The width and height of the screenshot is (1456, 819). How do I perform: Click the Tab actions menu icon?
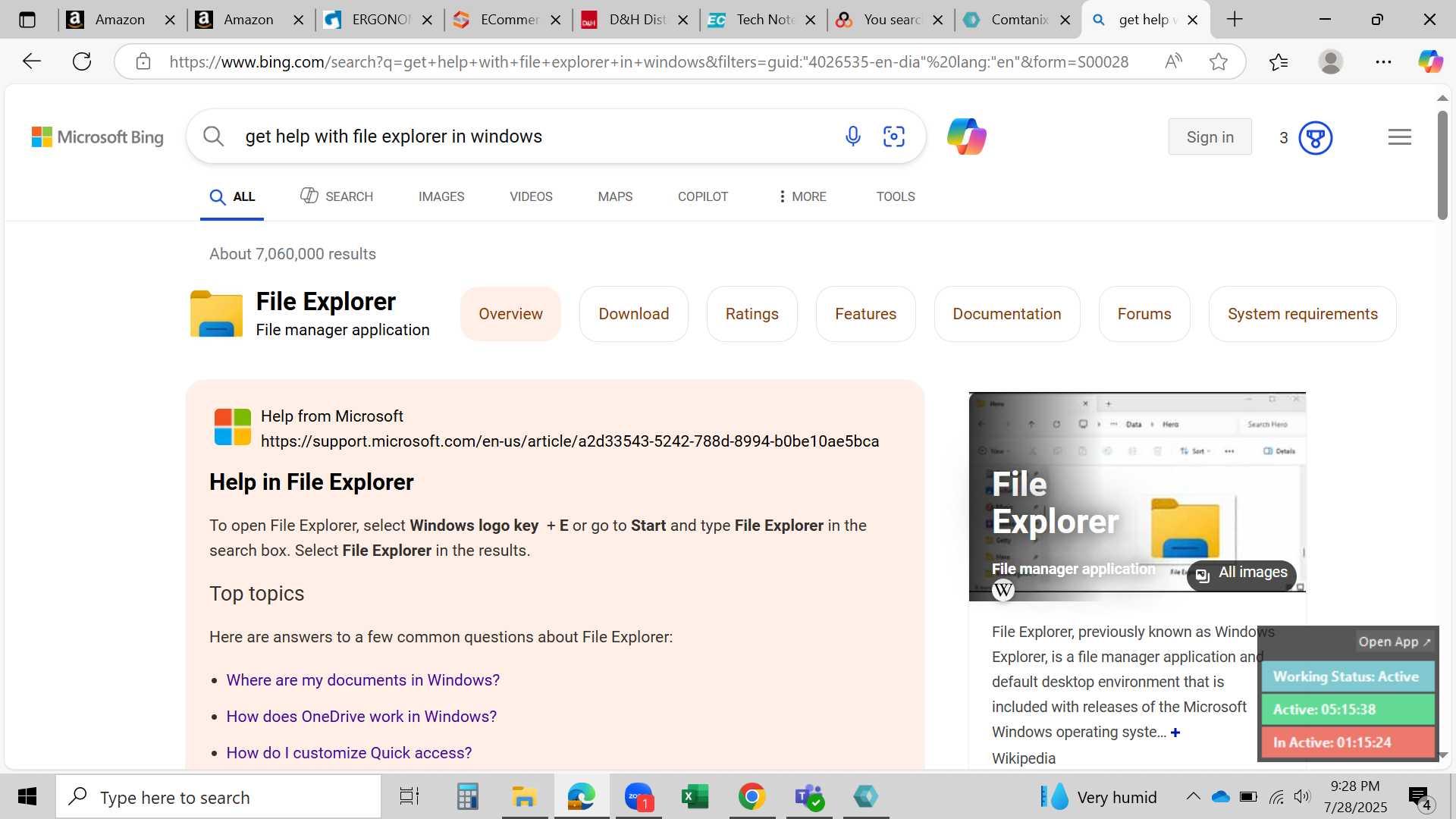pyautogui.click(x=27, y=20)
